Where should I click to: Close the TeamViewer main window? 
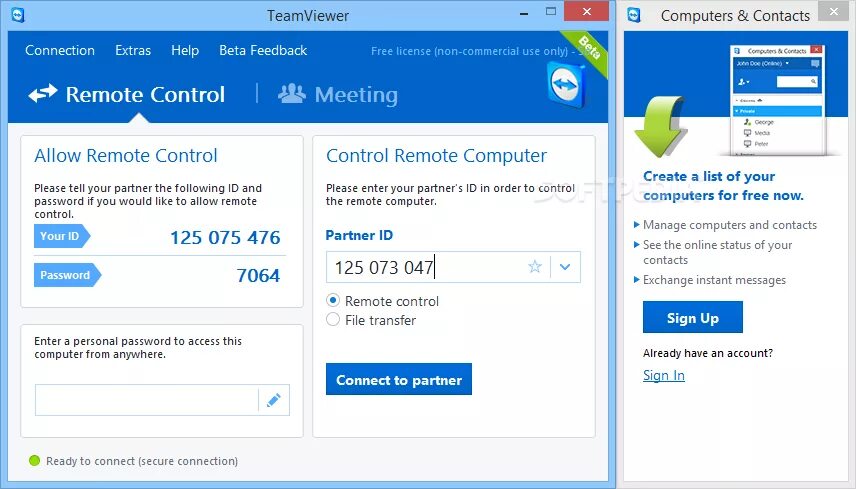click(586, 11)
